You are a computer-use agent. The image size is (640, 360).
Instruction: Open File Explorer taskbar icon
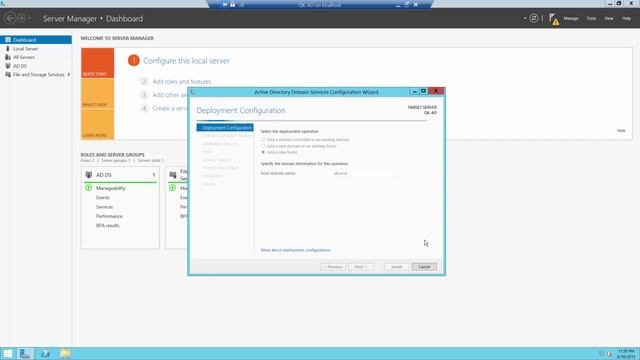65,353
